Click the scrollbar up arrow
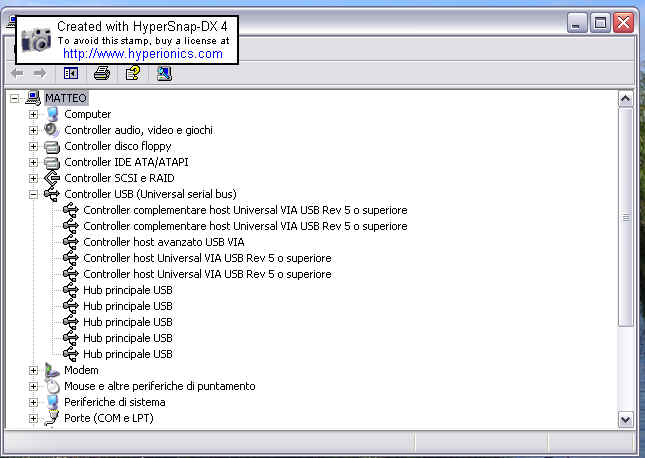This screenshot has height=458, width=645. [x=626, y=99]
